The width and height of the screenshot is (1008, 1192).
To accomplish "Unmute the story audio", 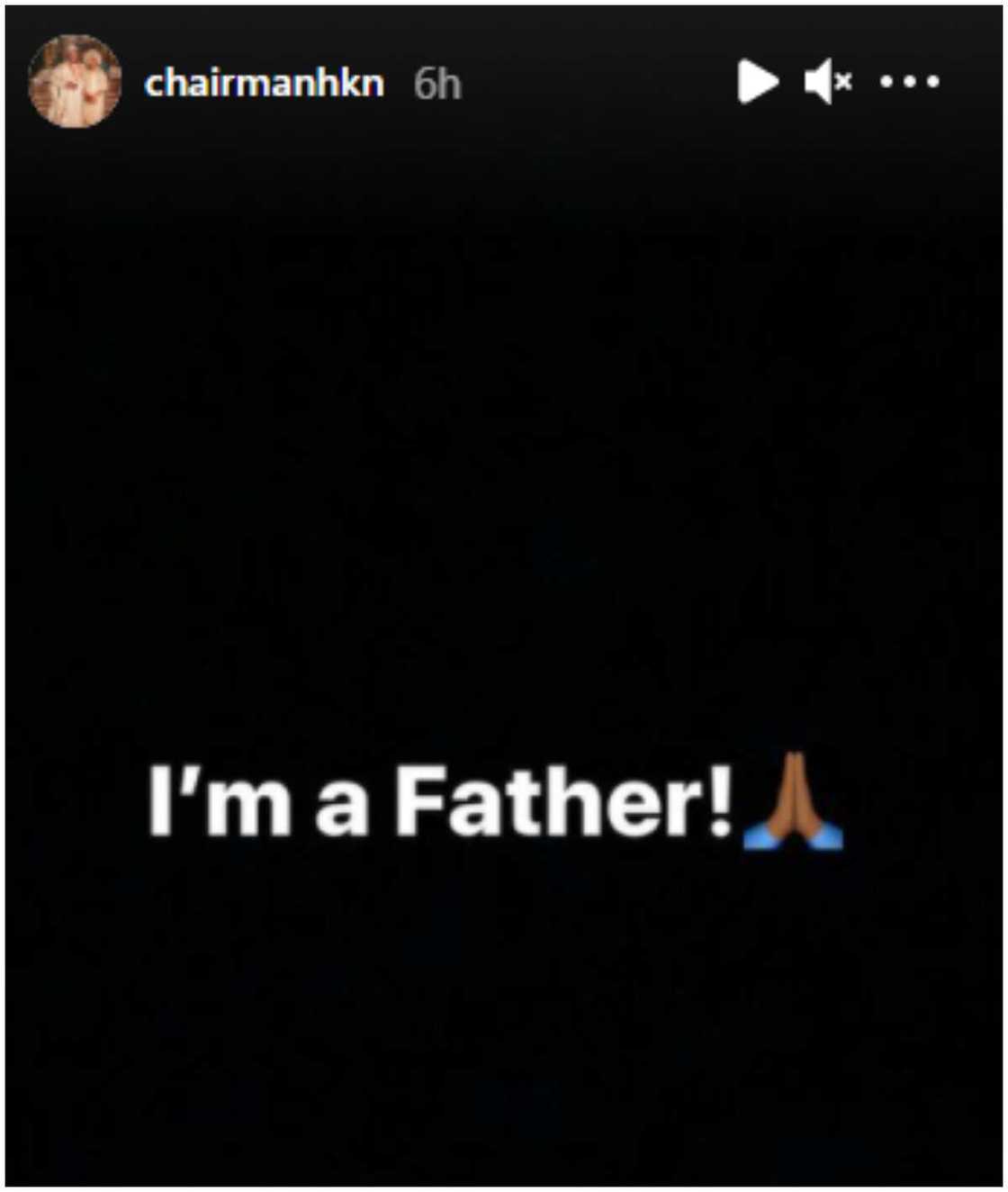I will pyautogui.click(x=828, y=83).
